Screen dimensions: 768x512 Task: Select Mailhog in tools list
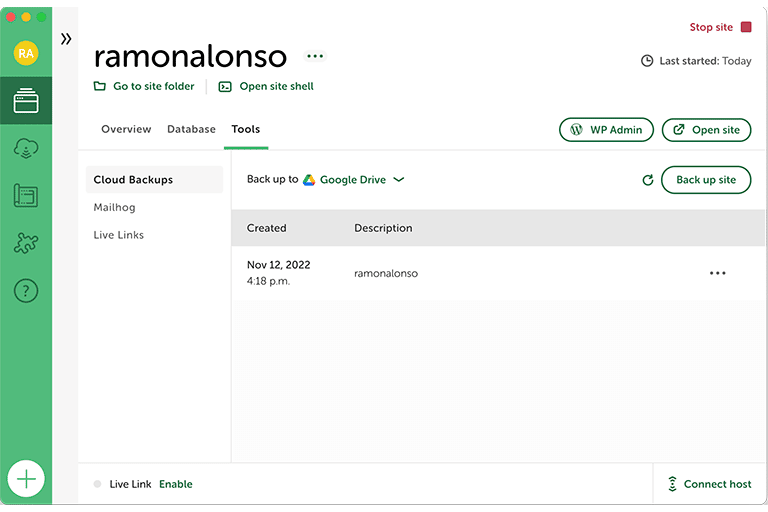[115, 207]
